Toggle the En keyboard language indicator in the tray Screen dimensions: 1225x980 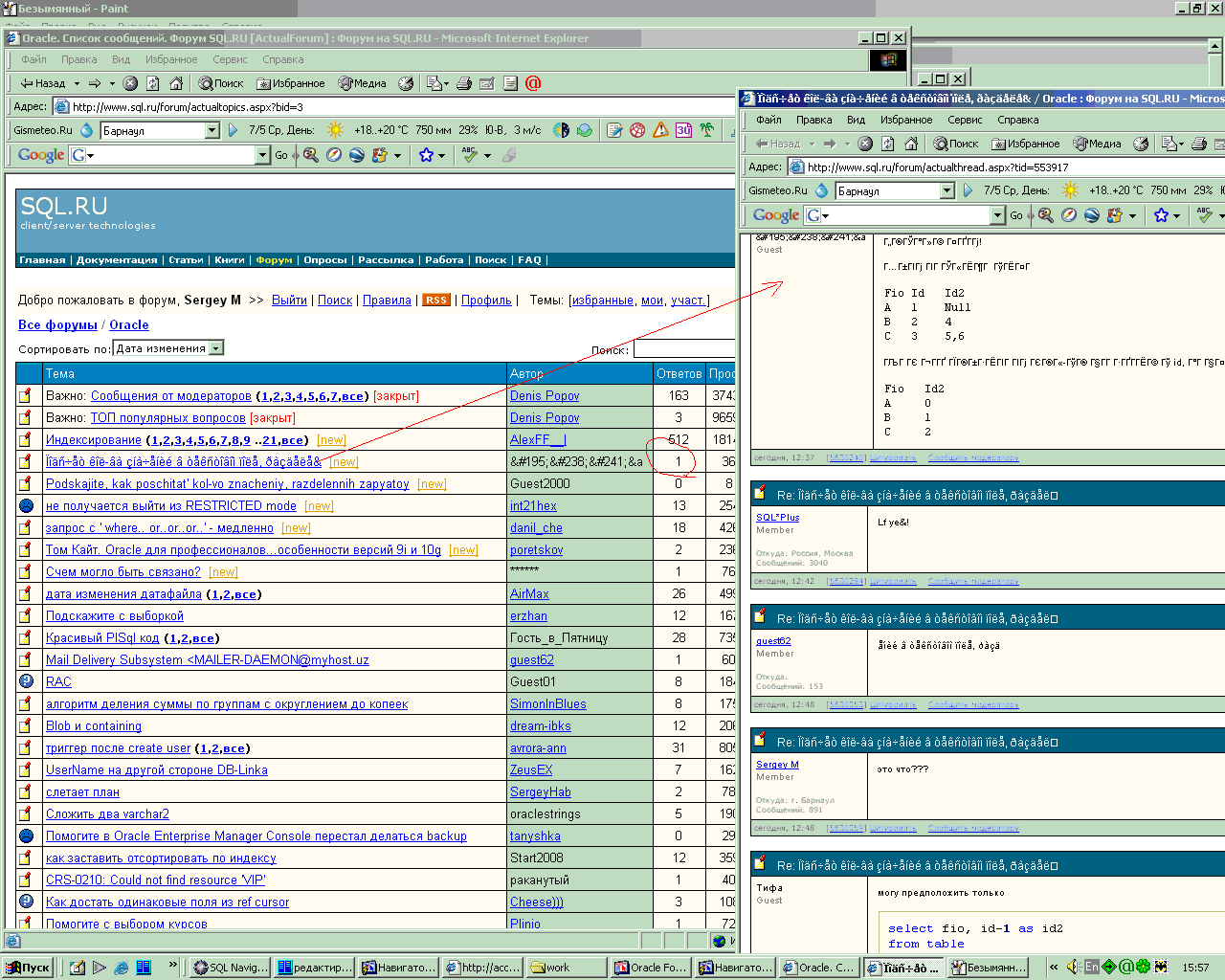point(1091,968)
